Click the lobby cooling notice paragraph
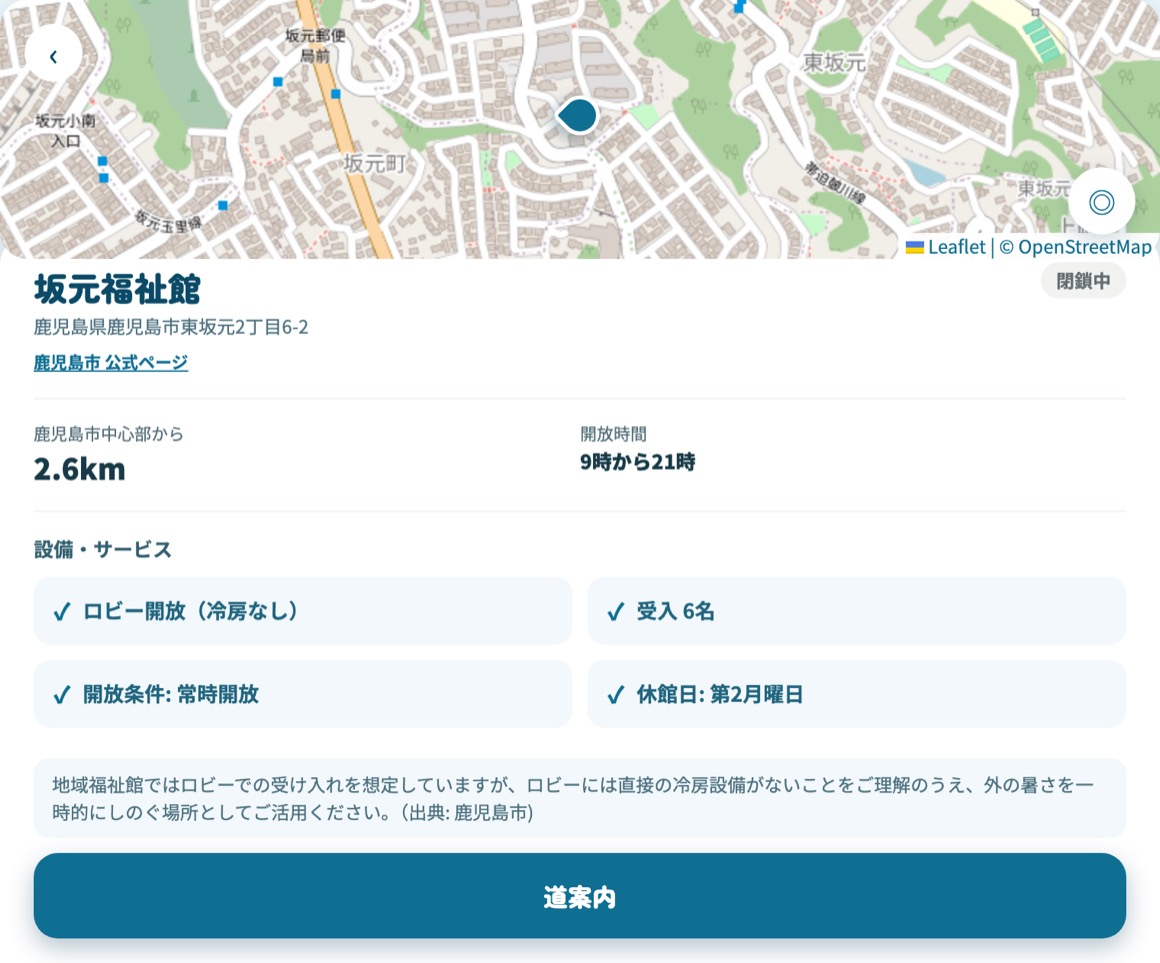The image size is (1160, 963). [580, 798]
